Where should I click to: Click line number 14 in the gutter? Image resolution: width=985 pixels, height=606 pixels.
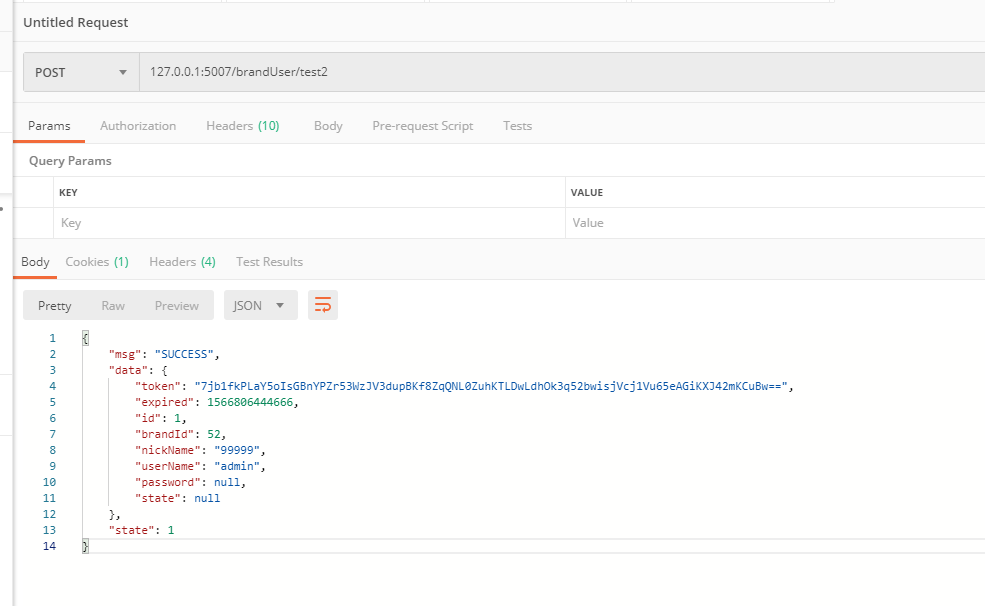(49, 546)
